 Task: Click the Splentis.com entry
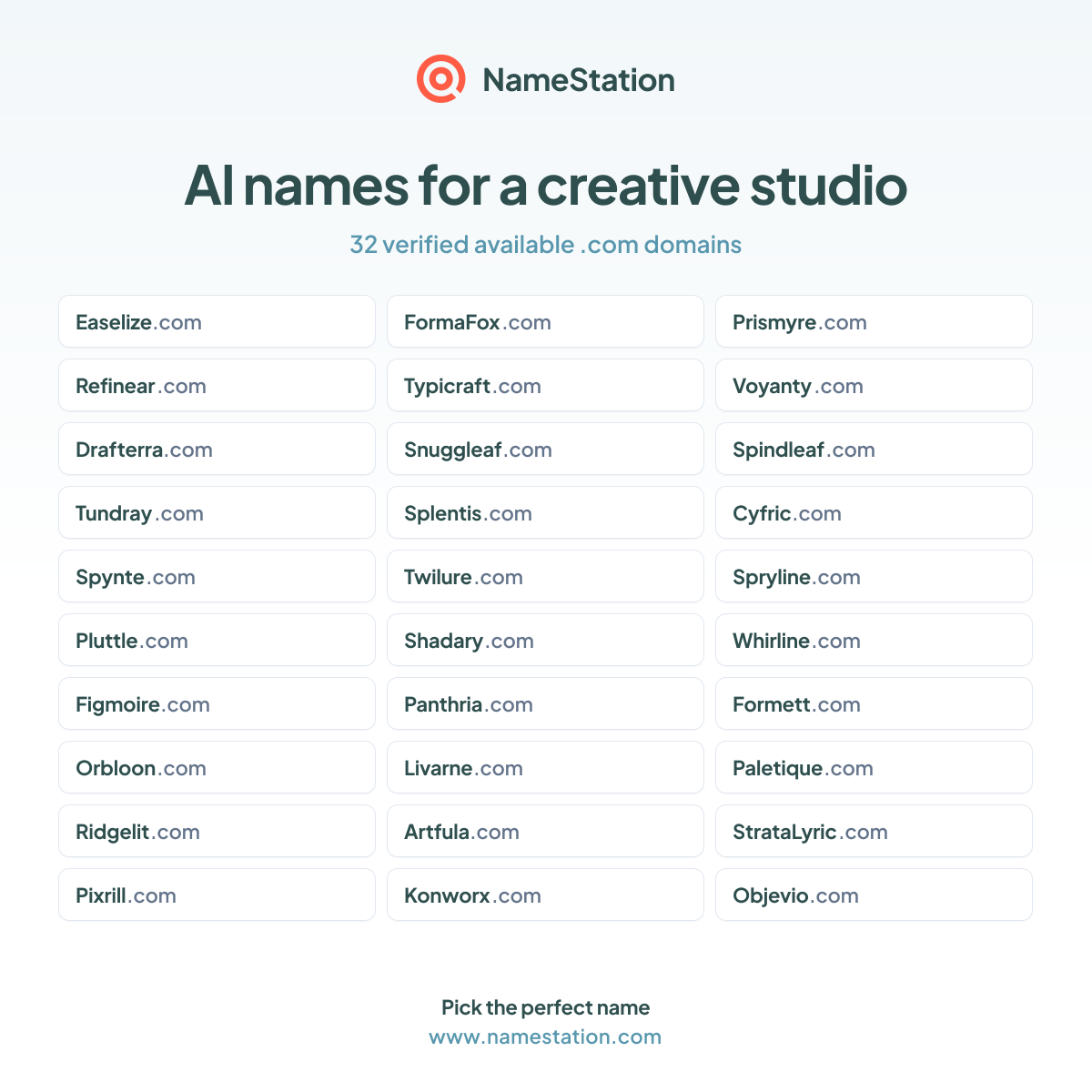[x=545, y=512]
